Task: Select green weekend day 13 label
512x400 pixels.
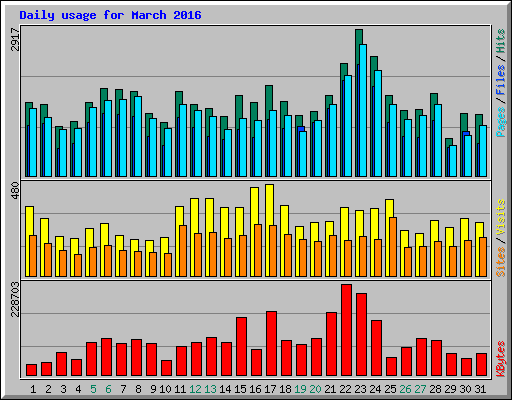Action: coord(210,389)
